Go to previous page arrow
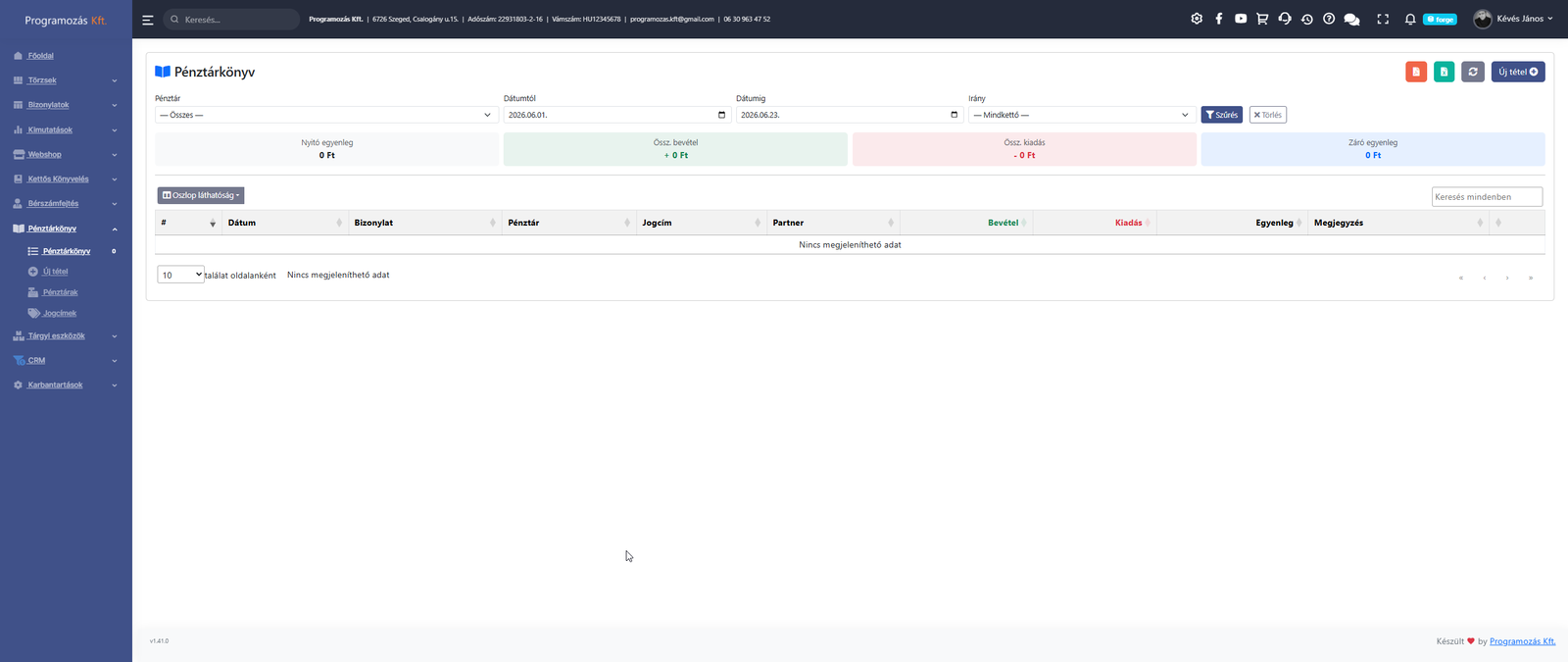This screenshot has width=1568, height=662. pyautogui.click(x=1485, y=278)
